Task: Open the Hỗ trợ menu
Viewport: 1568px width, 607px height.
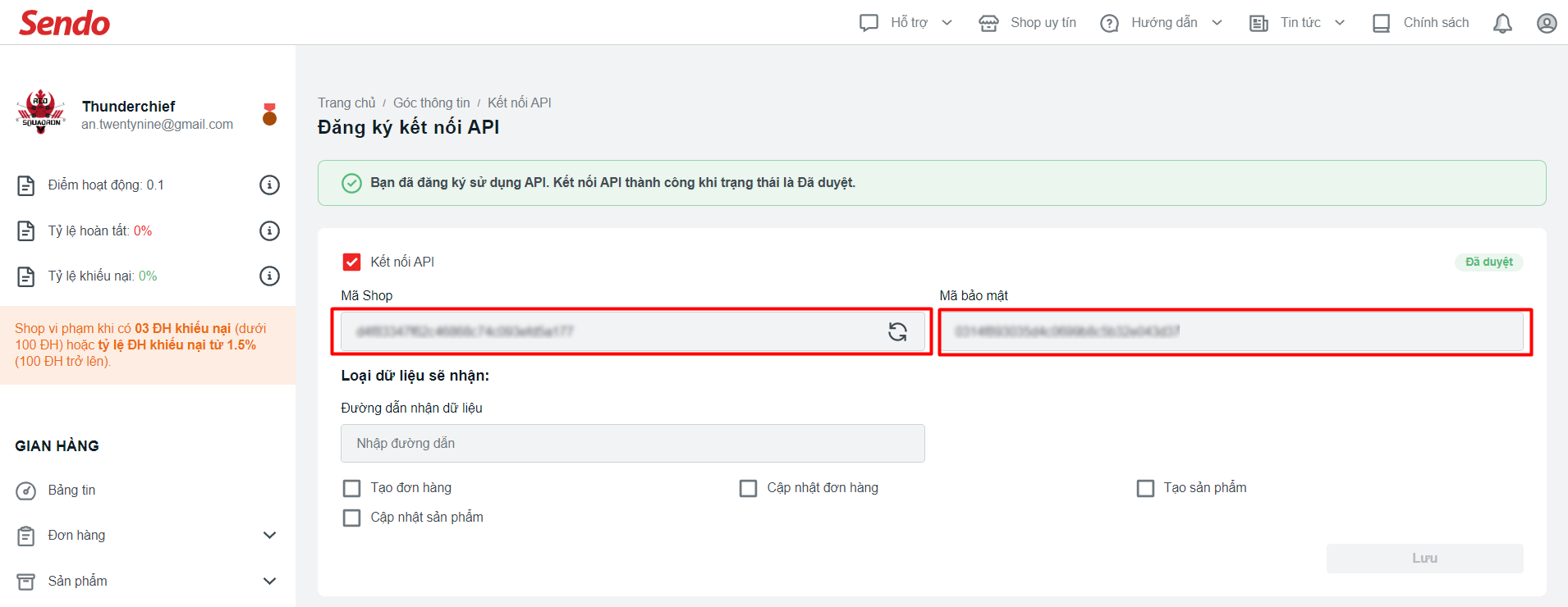Action: 909,23
